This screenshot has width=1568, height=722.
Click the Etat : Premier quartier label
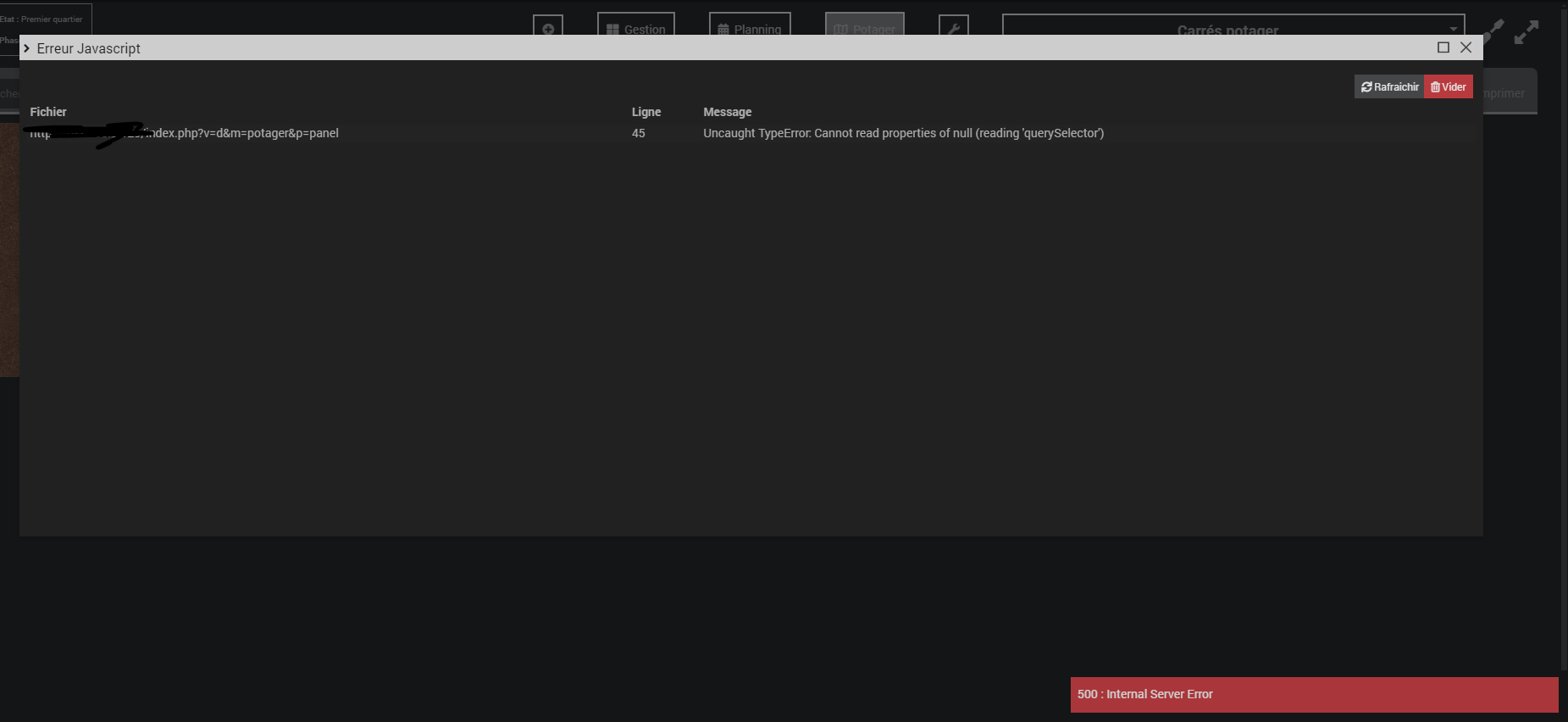click(x=42, y=19)
